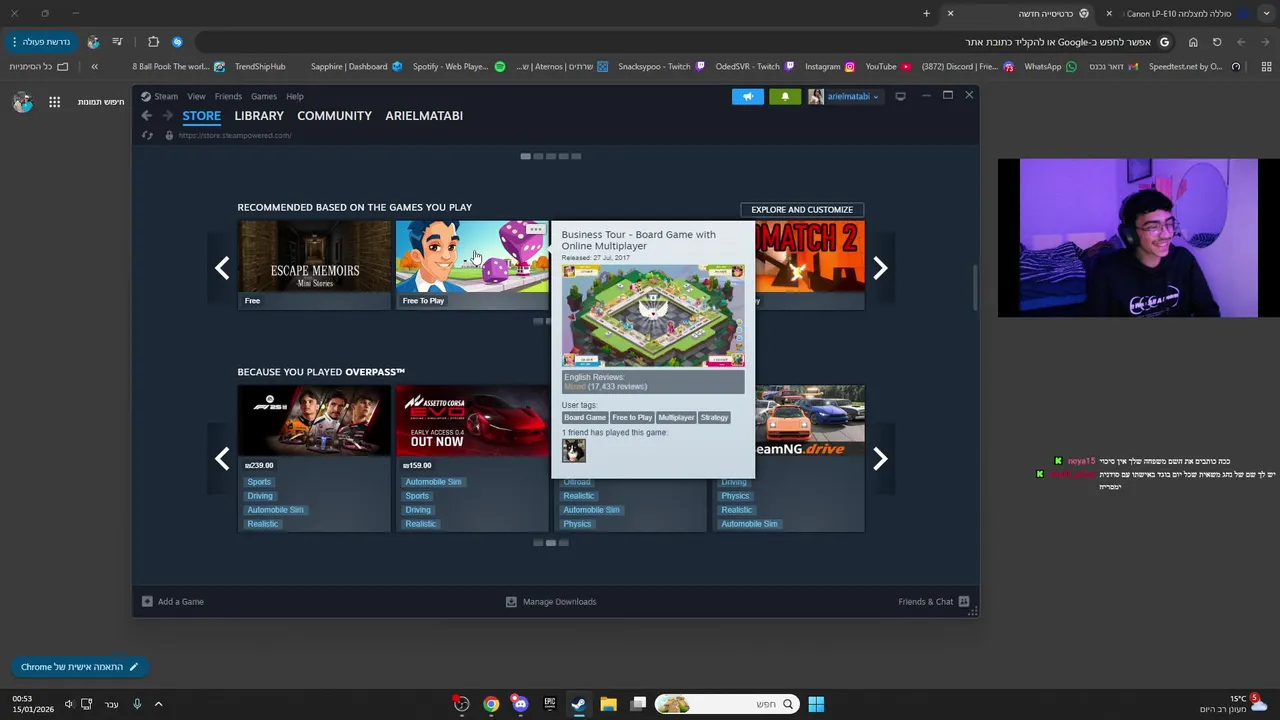Go back with Steam navigation back arrow
The height and width of the screenshot is (720, 1280).
coord(146,115)
